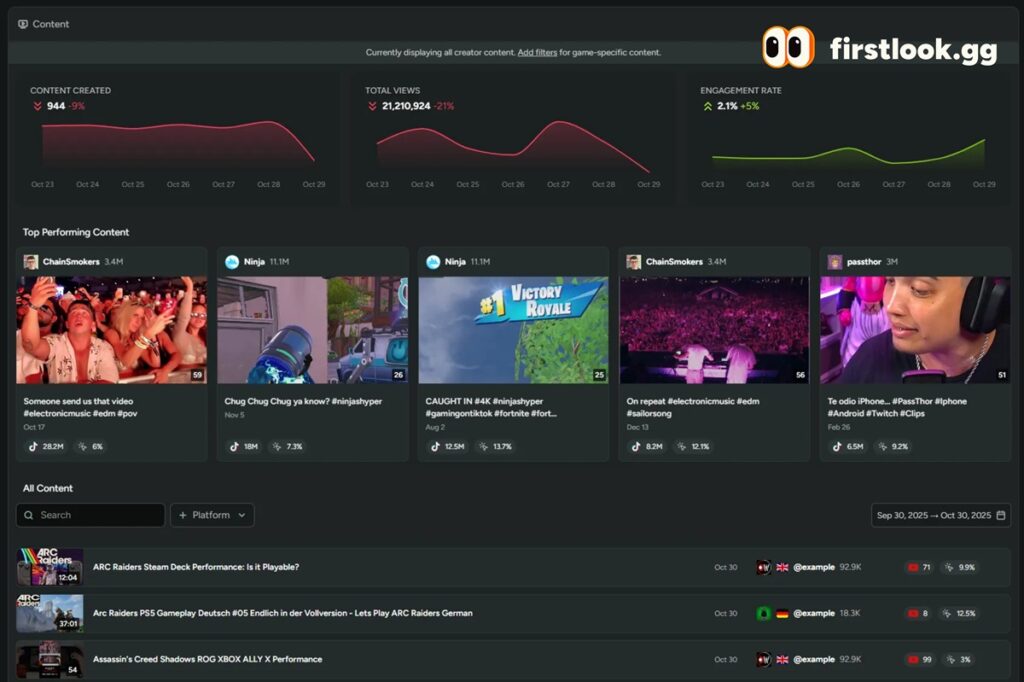The image size is (1024, 682).
Task: Click the Content panel icon at top
Action: (x=23, y=24)
